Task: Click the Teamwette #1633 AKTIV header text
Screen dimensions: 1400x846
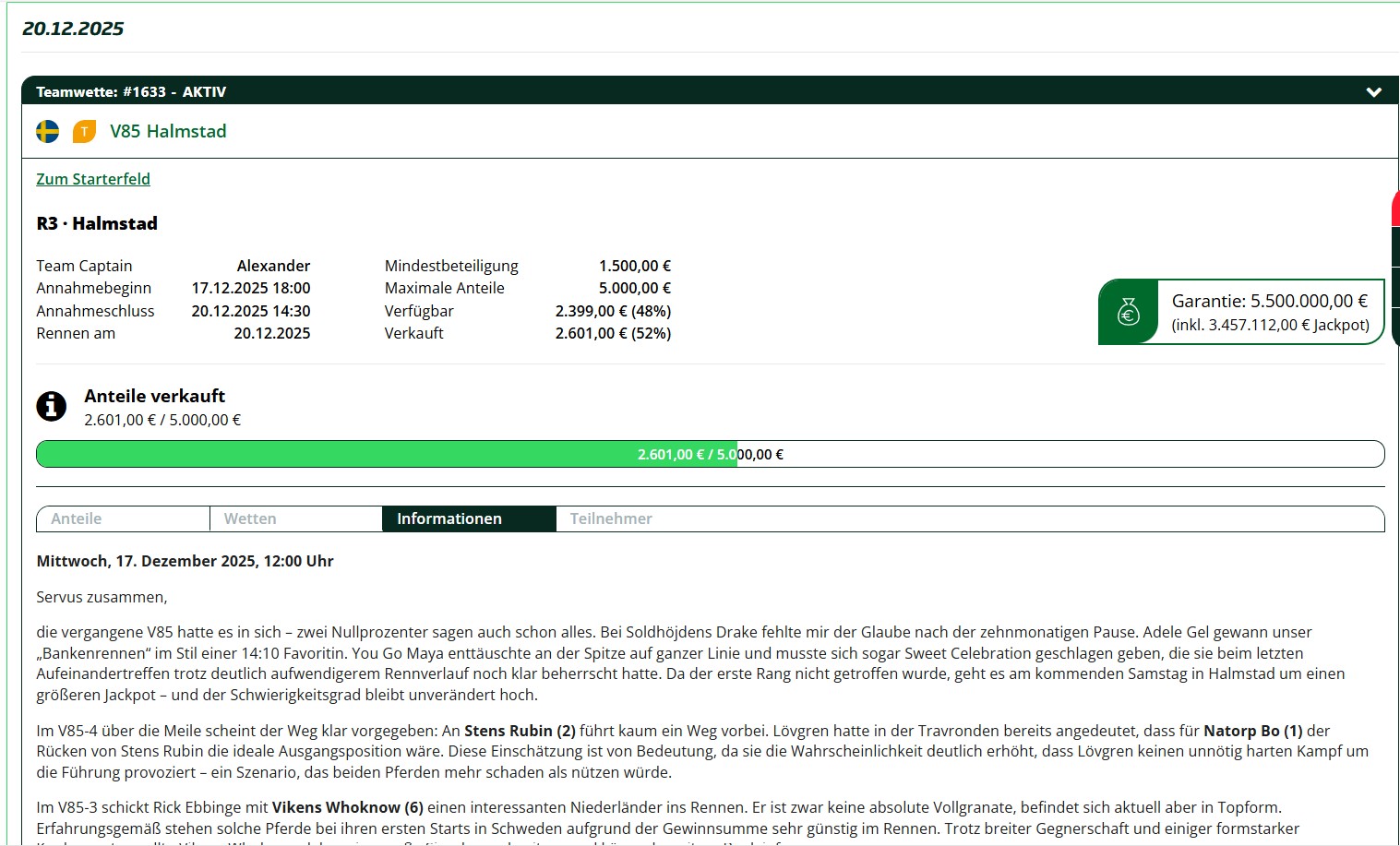Action: click(x=131, y=91)
